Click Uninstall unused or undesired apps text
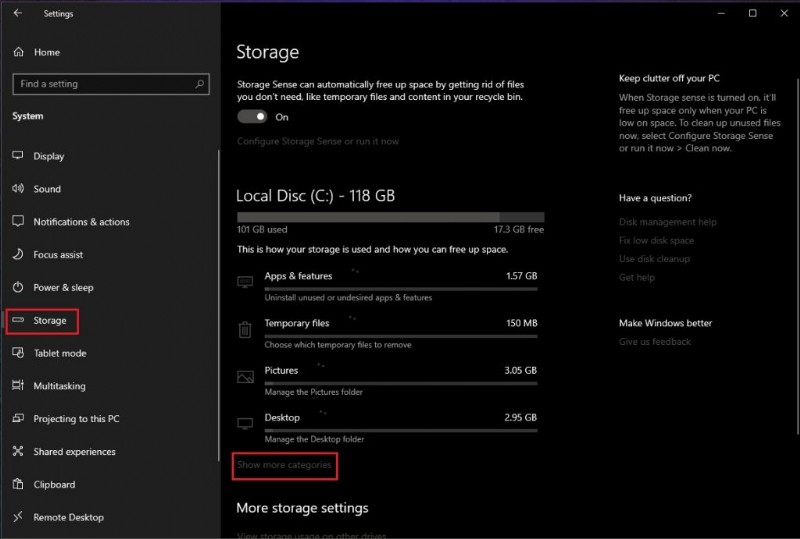The height and width of the screenshot is (539, 800). (348, 298)
